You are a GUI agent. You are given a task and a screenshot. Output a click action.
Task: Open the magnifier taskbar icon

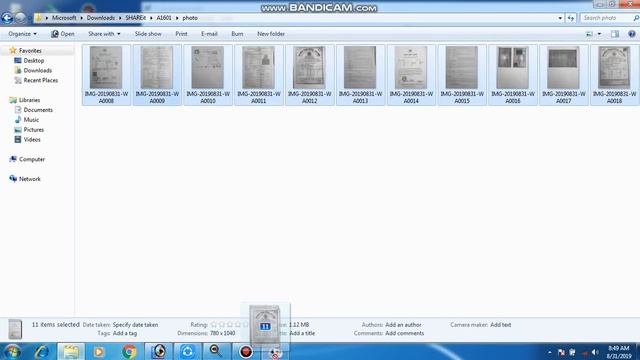tap(216, 351)
